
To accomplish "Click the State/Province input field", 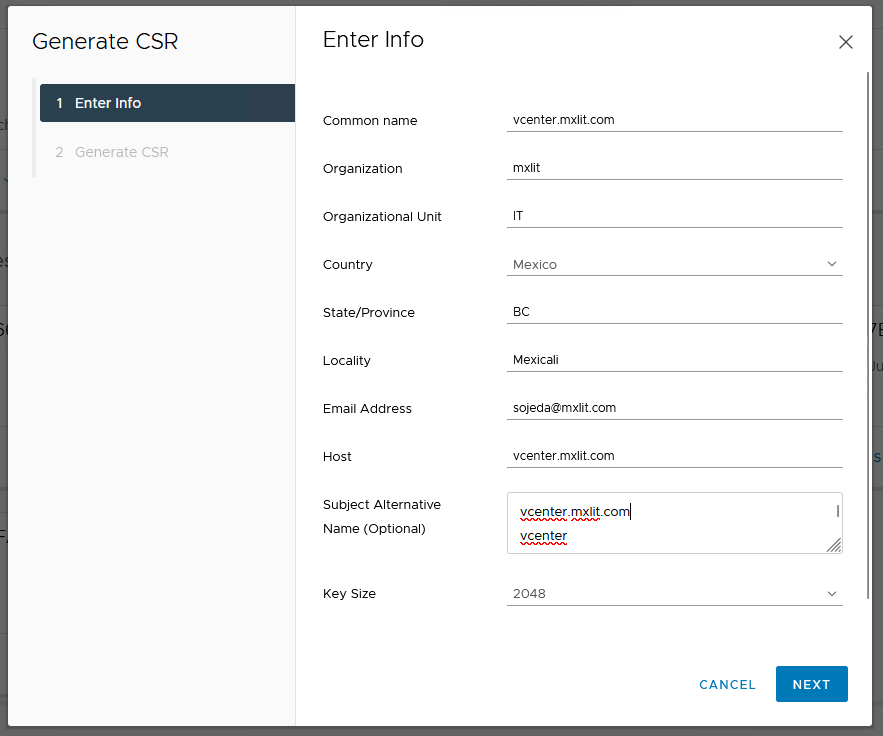I will [674, 312].
